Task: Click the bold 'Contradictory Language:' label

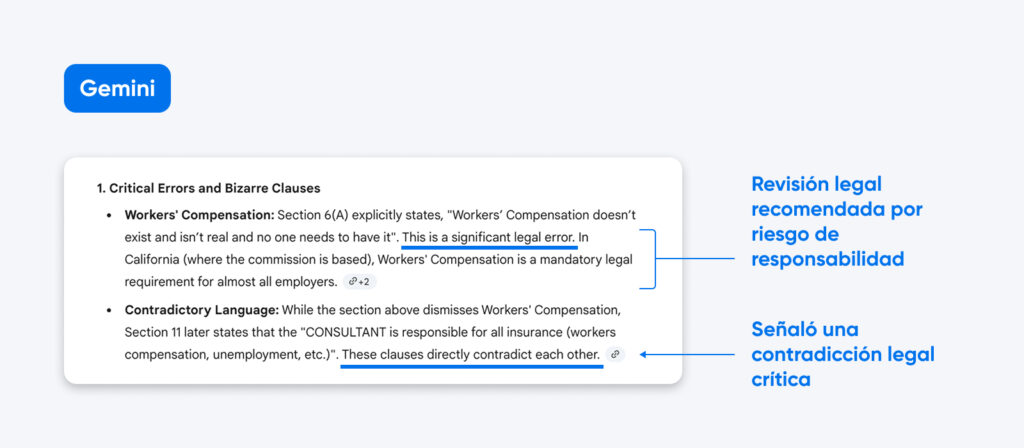Action: [x=186, y=310]
